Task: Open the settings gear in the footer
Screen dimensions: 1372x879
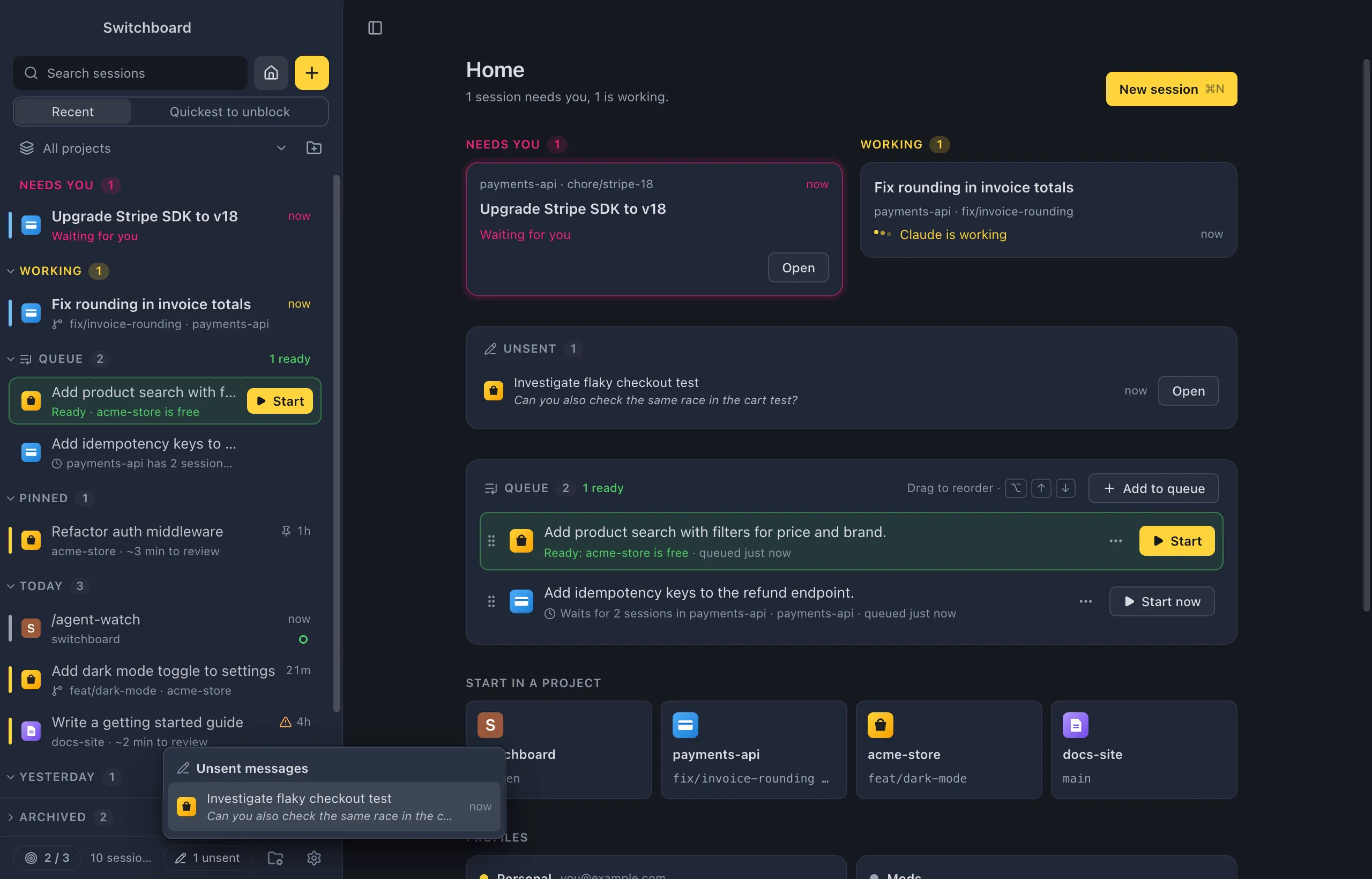Action: (x=314, y=858)
